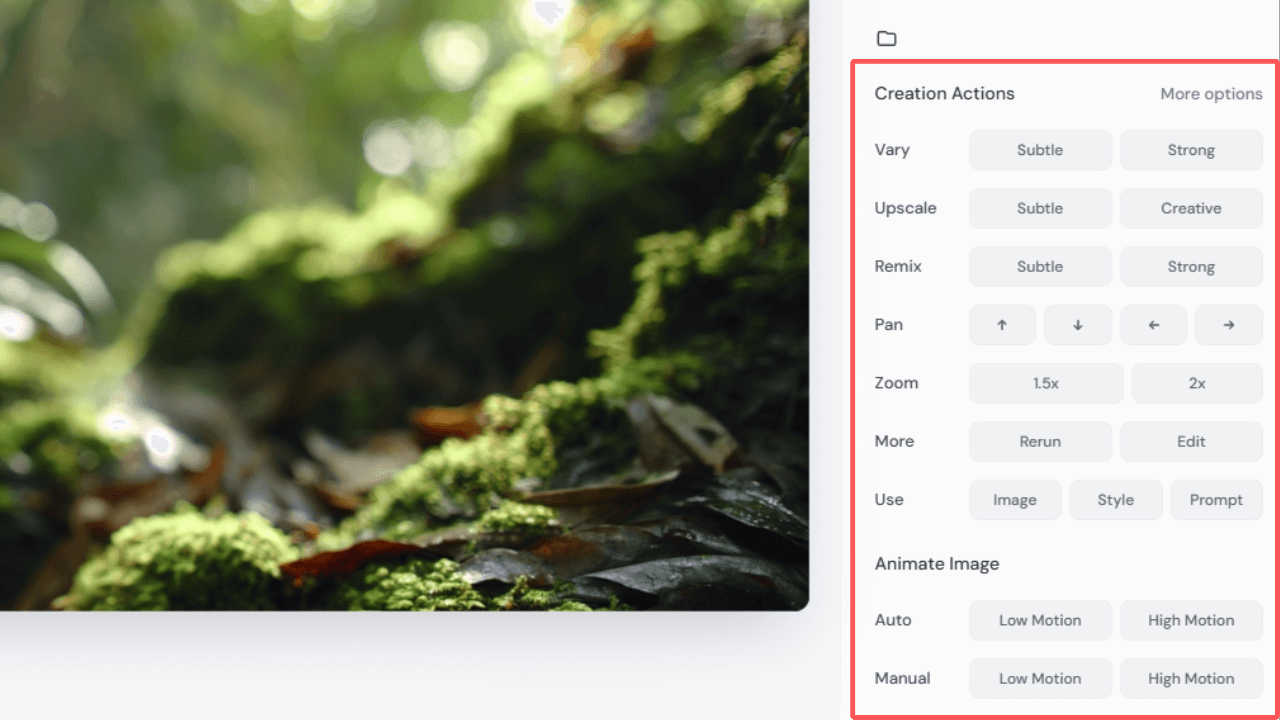Animate with Manual Low Motion
Screen dimensions: 1280x720
click(x=1040, y=678)
